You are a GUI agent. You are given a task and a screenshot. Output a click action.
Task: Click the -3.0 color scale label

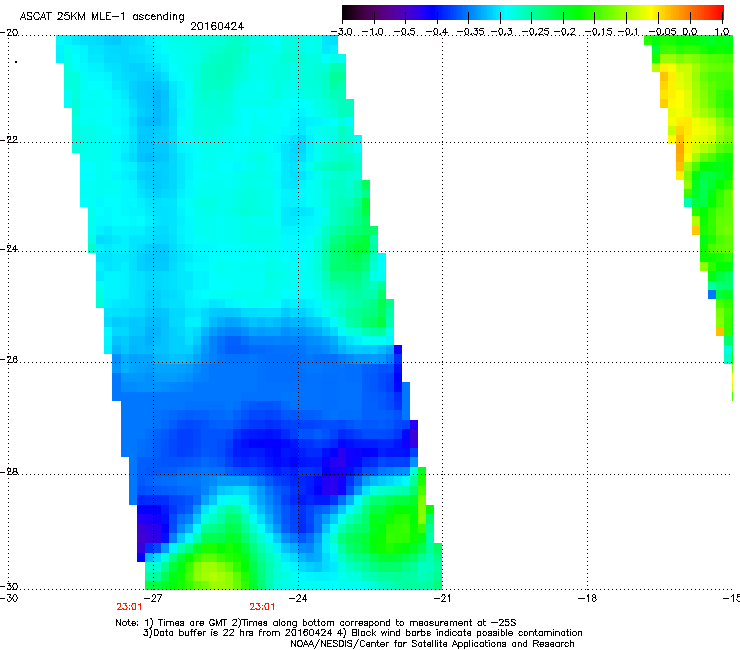tap(342, 32)
